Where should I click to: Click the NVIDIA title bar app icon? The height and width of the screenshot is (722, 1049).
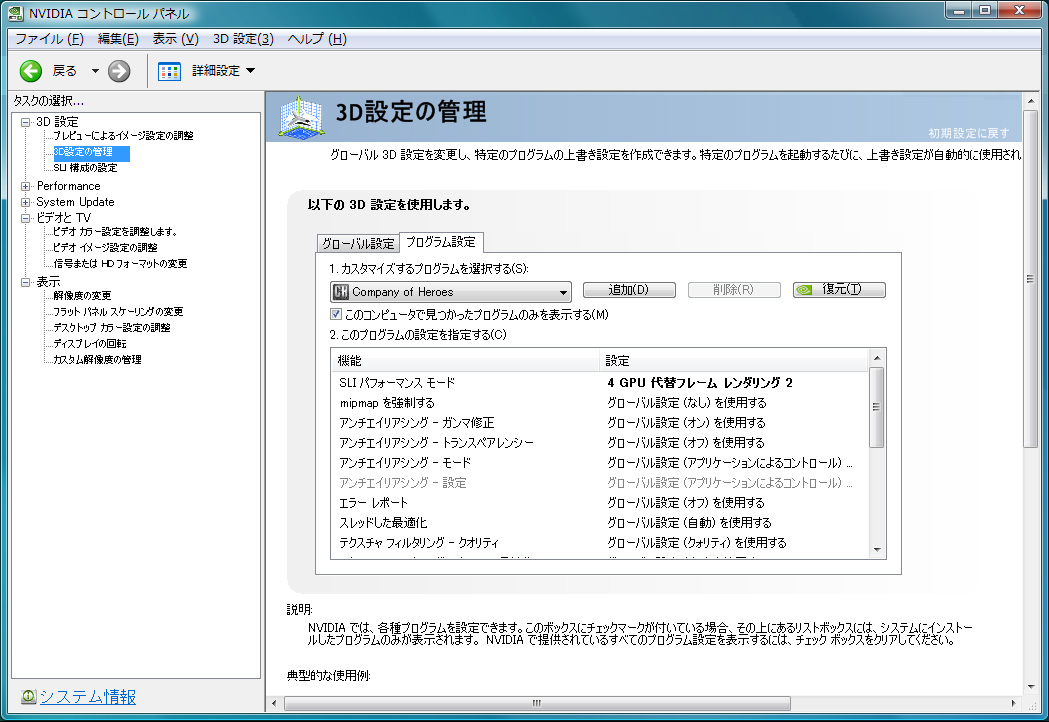(x=15, y=13)
